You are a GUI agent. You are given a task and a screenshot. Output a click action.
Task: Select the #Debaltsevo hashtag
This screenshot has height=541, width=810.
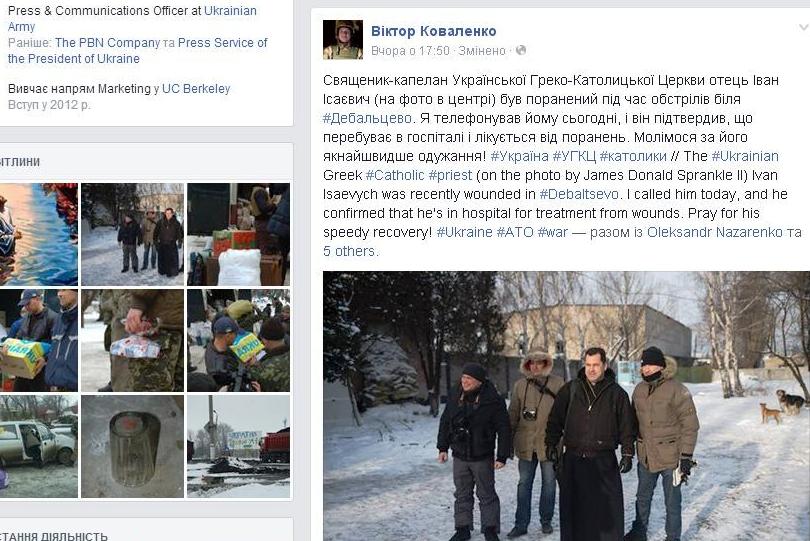tap(579, 194)
